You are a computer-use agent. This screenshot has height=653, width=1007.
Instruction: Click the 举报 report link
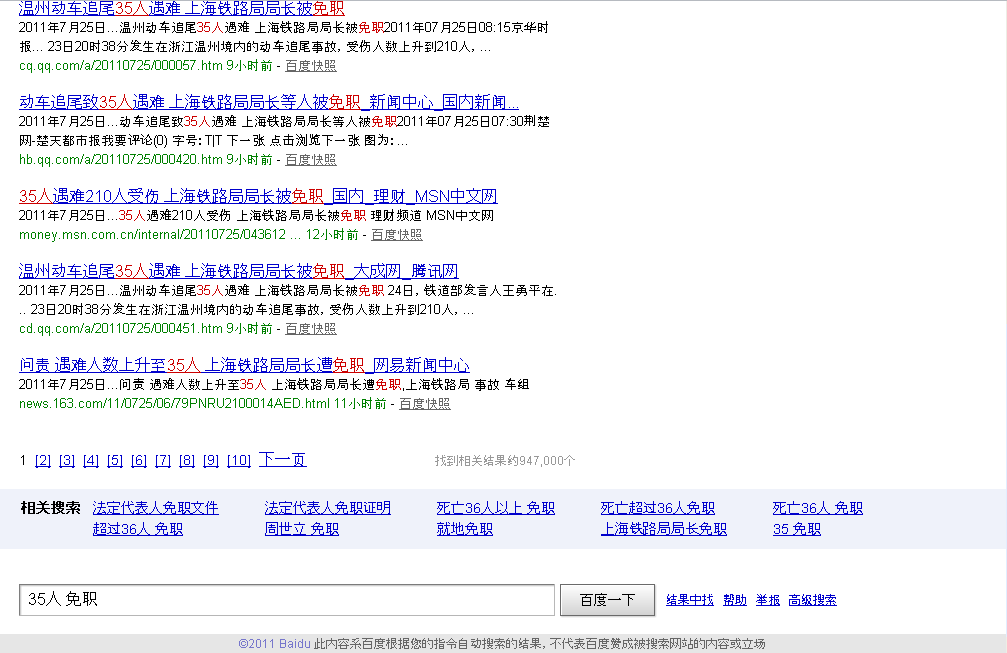pyautogui.click(x=768, y=600)
